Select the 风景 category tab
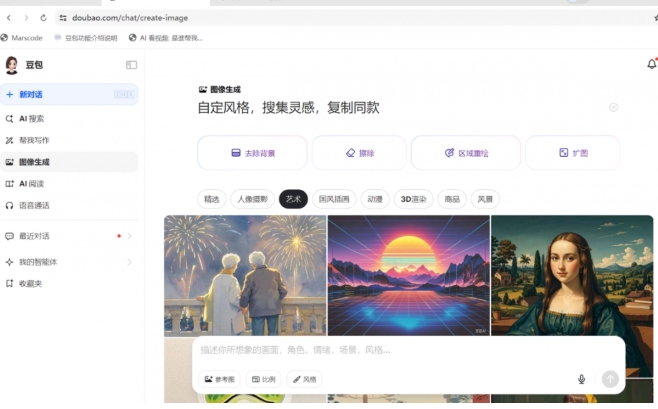 tap(485, 199)
